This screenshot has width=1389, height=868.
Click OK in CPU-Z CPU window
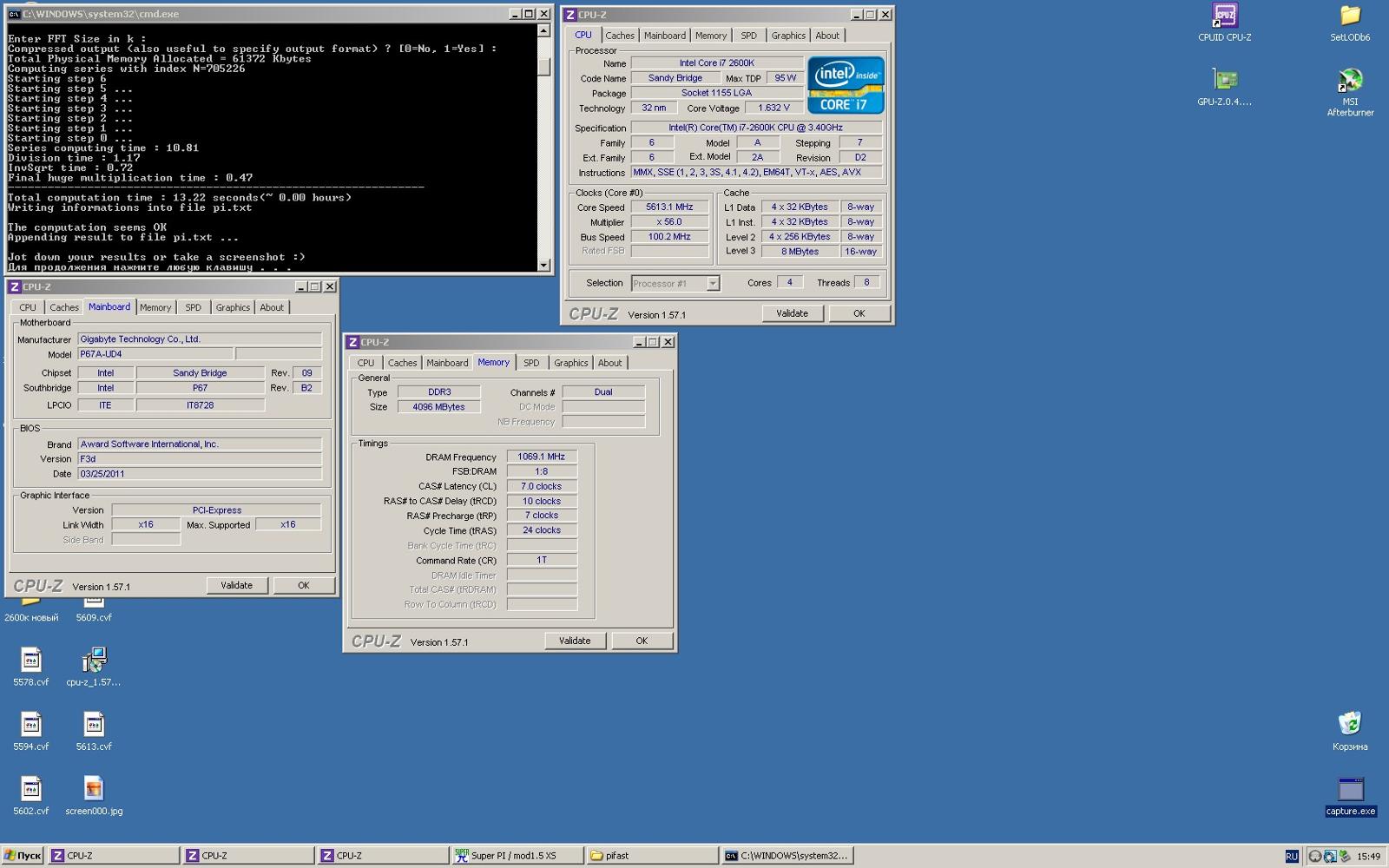(859, 313)
